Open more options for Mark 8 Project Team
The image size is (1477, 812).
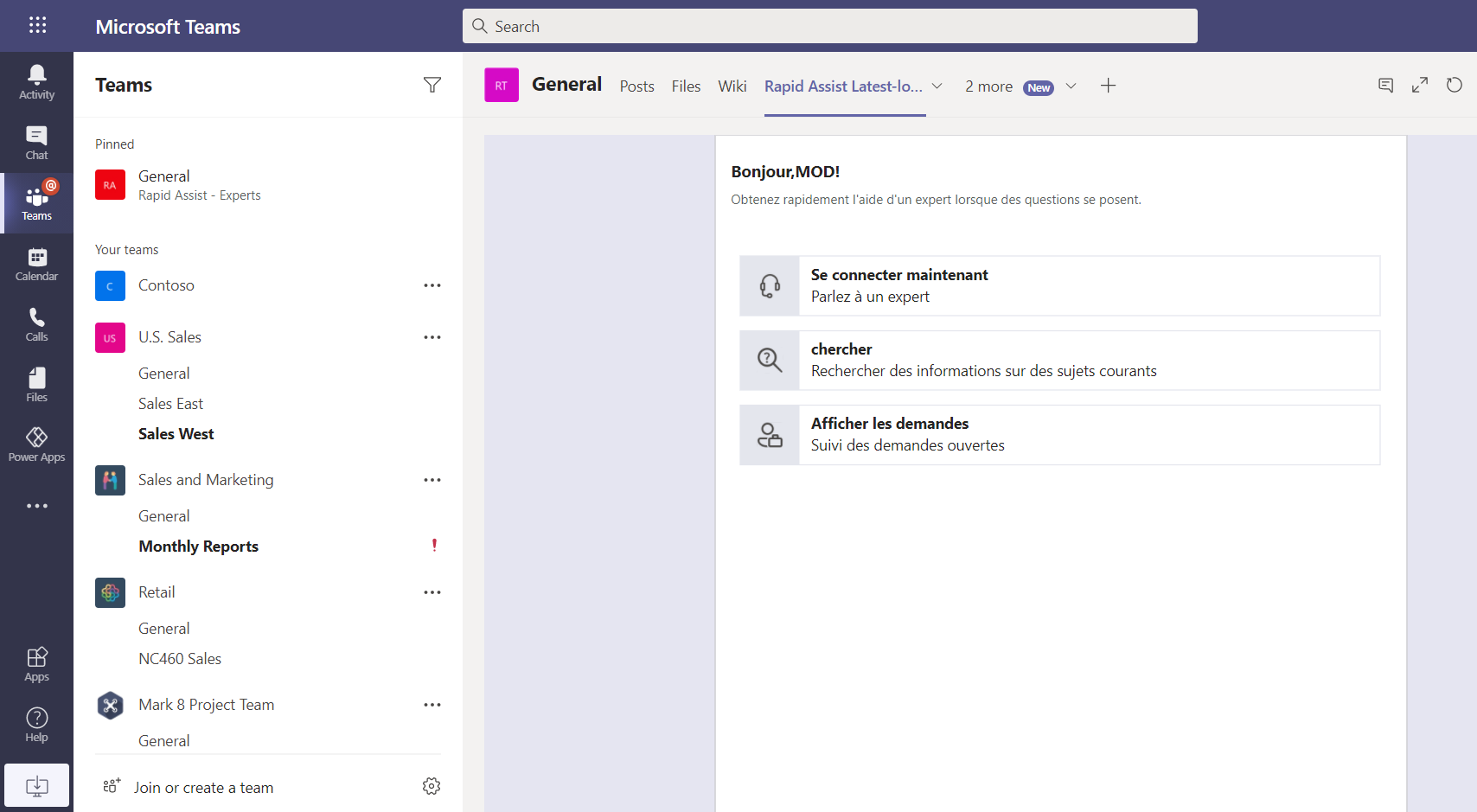click(432, 705)
